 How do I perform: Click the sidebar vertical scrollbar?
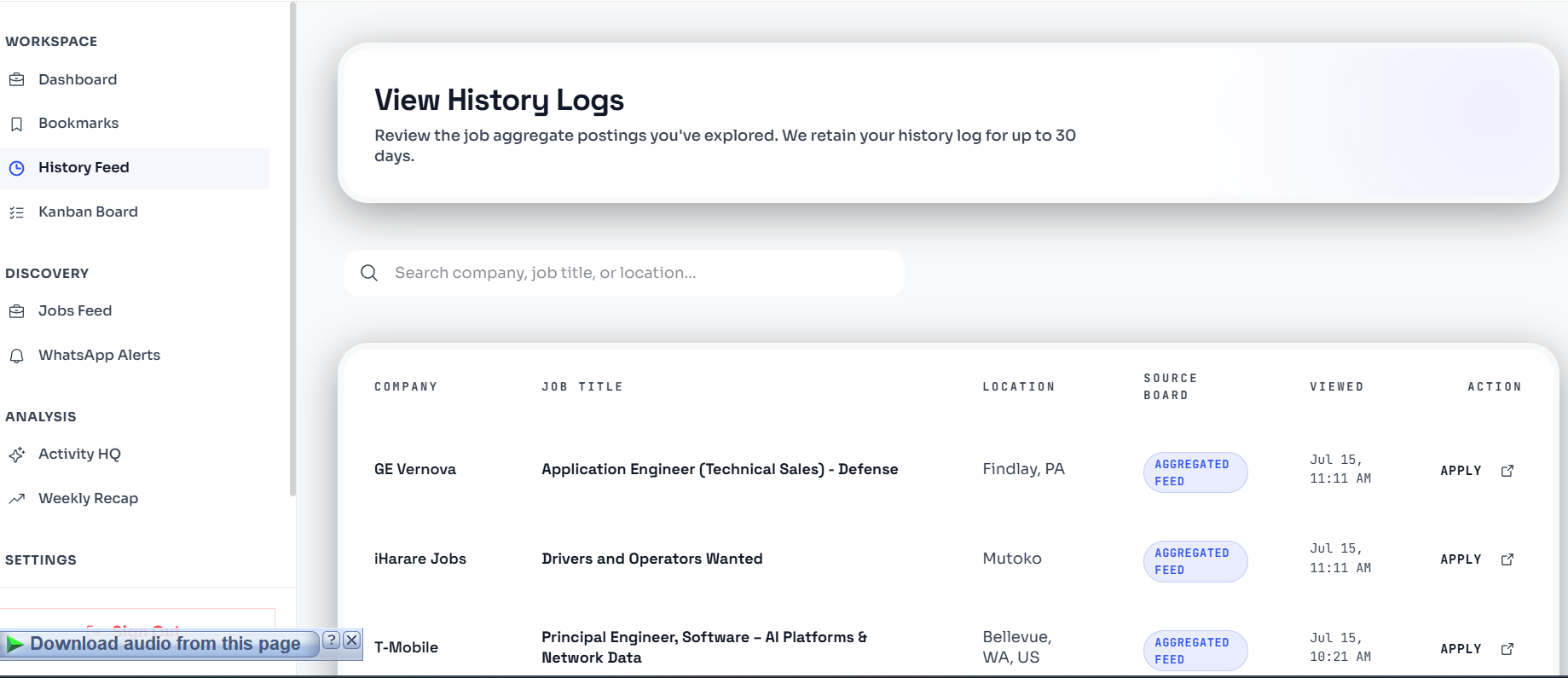(292, 249)
